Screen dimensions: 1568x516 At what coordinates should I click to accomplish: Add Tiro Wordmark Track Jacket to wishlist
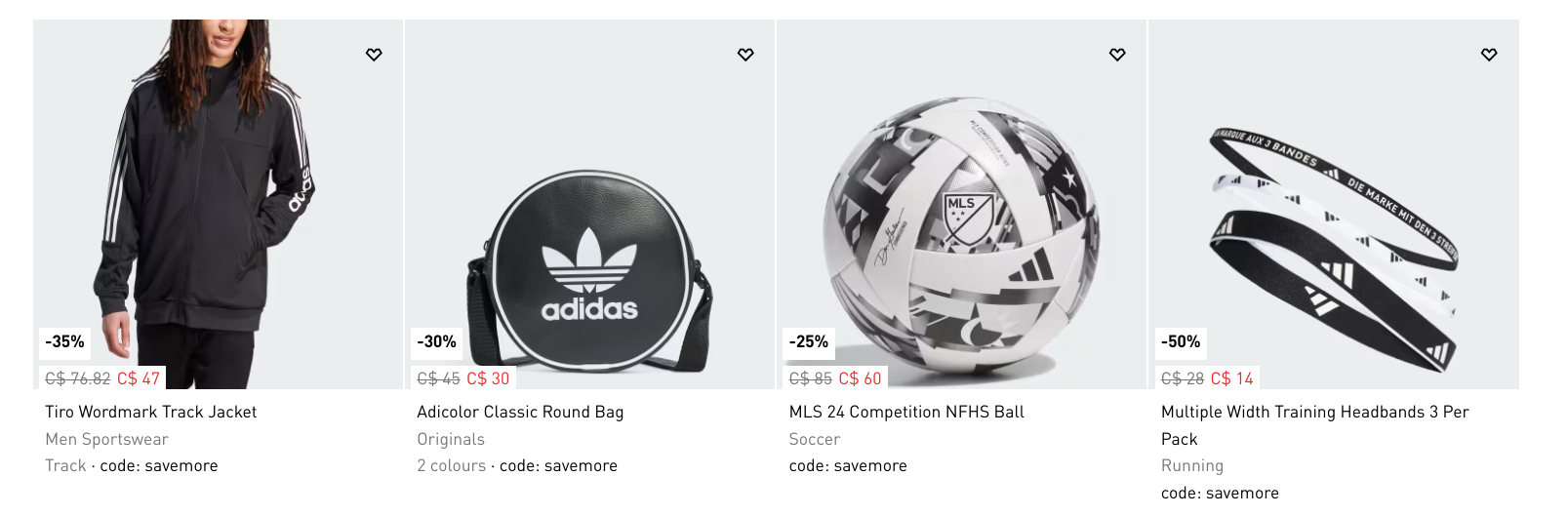tap(374, 55)
